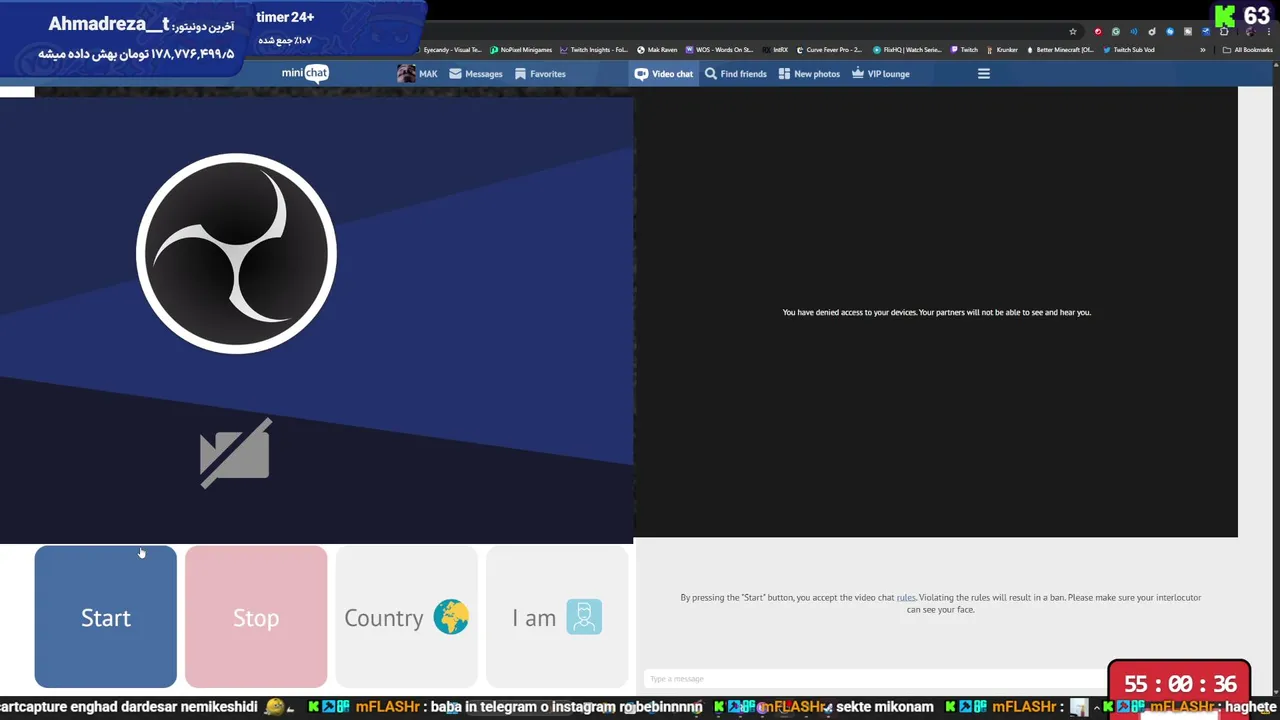Open the VIP lounge page
This screenshot has width=1280, height=720.
click(x=881, y=74)
